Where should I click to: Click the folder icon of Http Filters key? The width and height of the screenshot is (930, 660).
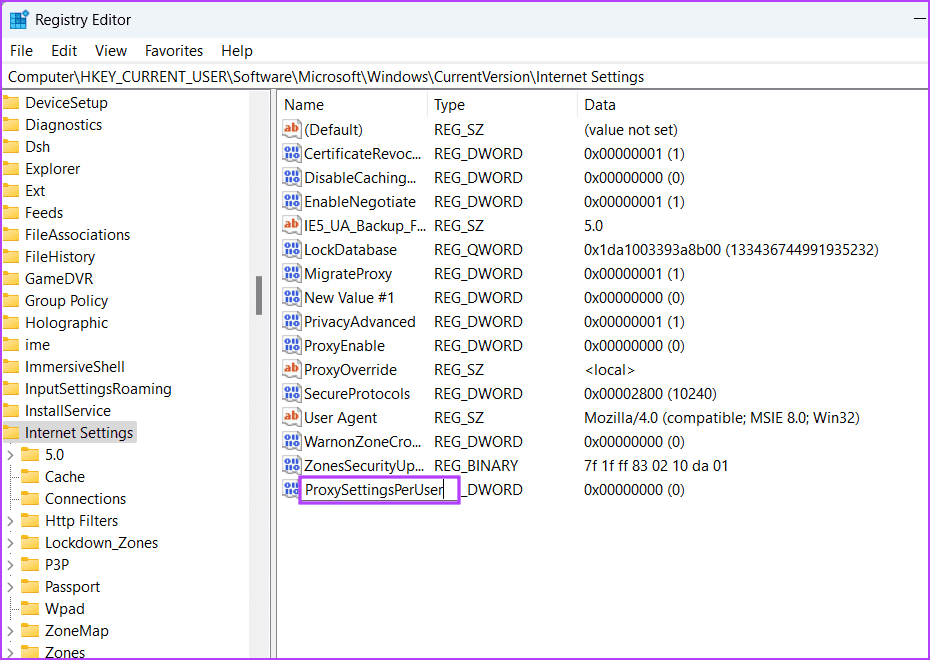point(30,520)
